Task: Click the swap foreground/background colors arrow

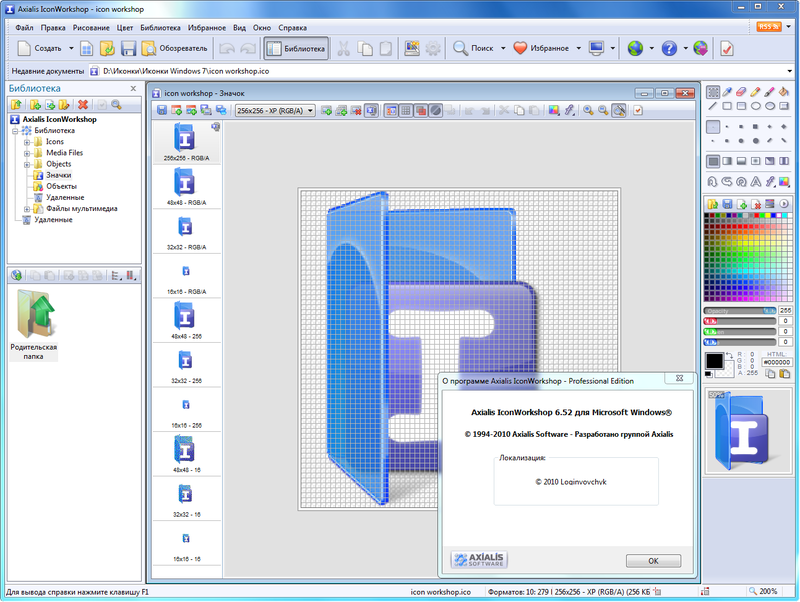Action: pyautogui.click(x=729, y=355)
